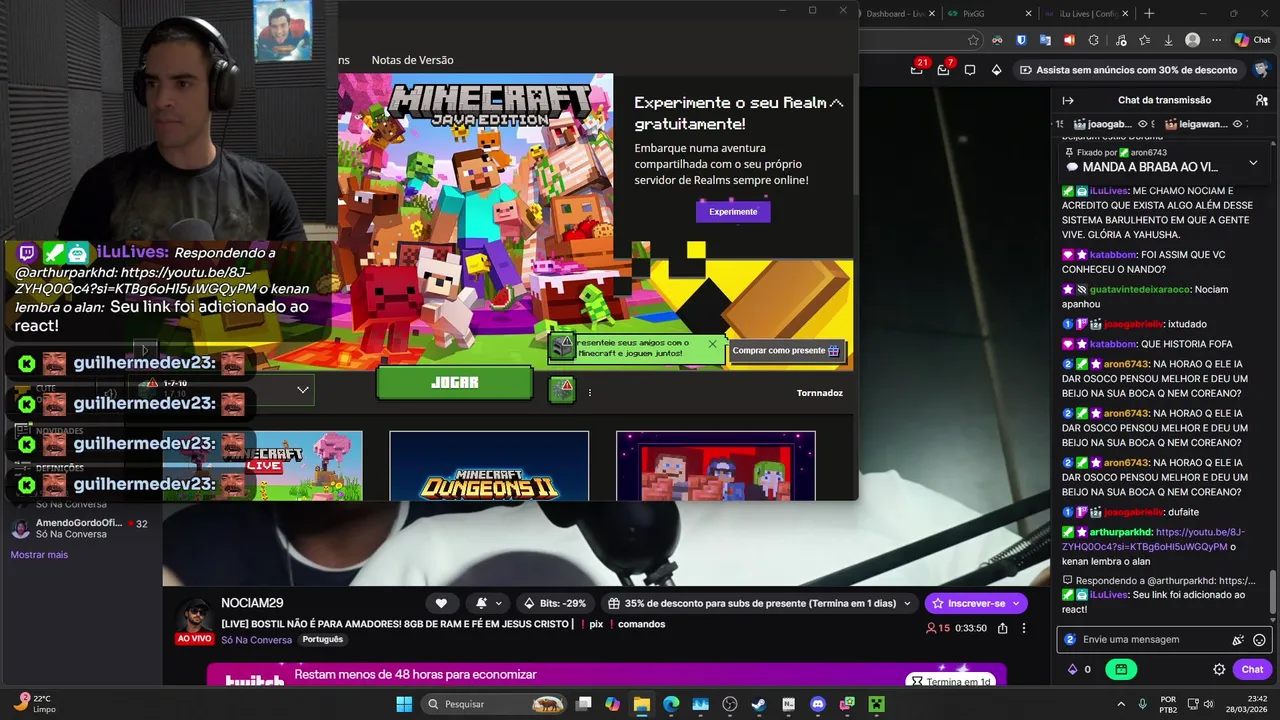Screen dimensions: 1280x720
Task: Open browser favorites list icon
Action: pyautogui.click(x=1144, y=40)
